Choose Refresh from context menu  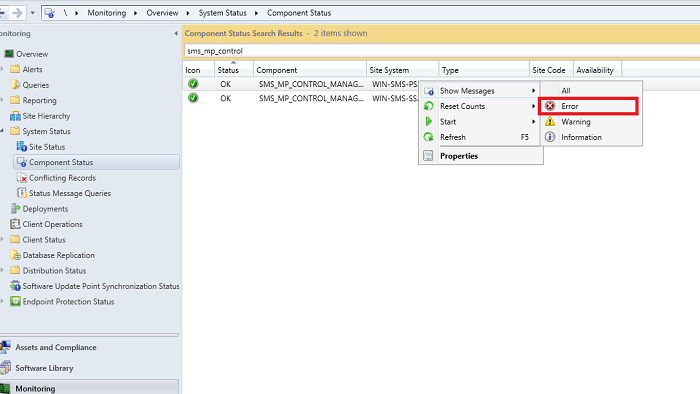pyautogui.click(x=481, y=137)
